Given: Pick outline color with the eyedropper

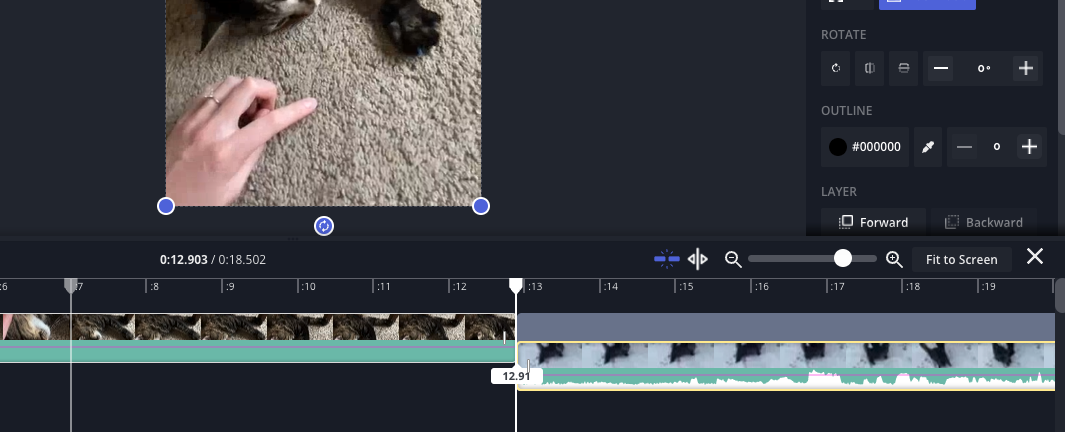Looking at the screenshot, I should click(928, 147).
